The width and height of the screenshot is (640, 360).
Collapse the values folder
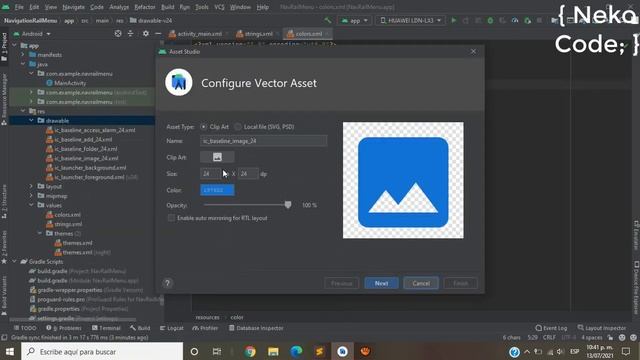31,205
